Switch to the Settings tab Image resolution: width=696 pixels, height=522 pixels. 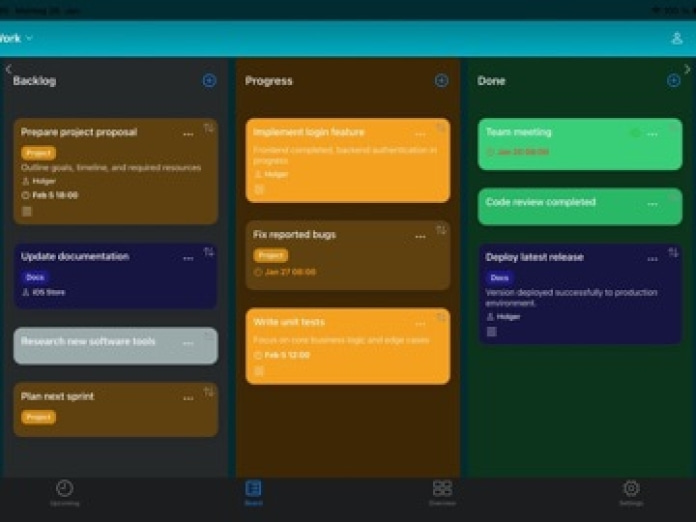[631, 493]
